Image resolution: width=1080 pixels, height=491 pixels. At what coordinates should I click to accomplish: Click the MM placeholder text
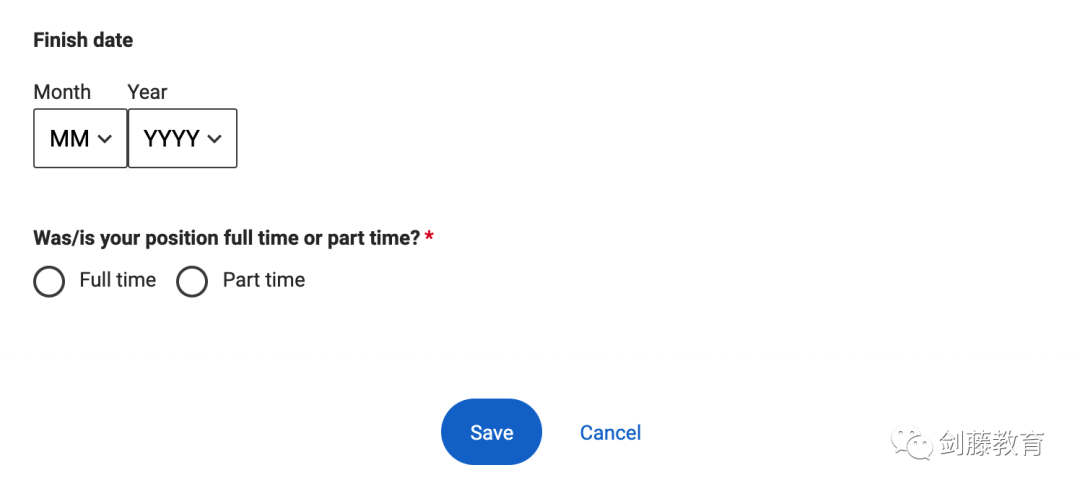(70, 139)
